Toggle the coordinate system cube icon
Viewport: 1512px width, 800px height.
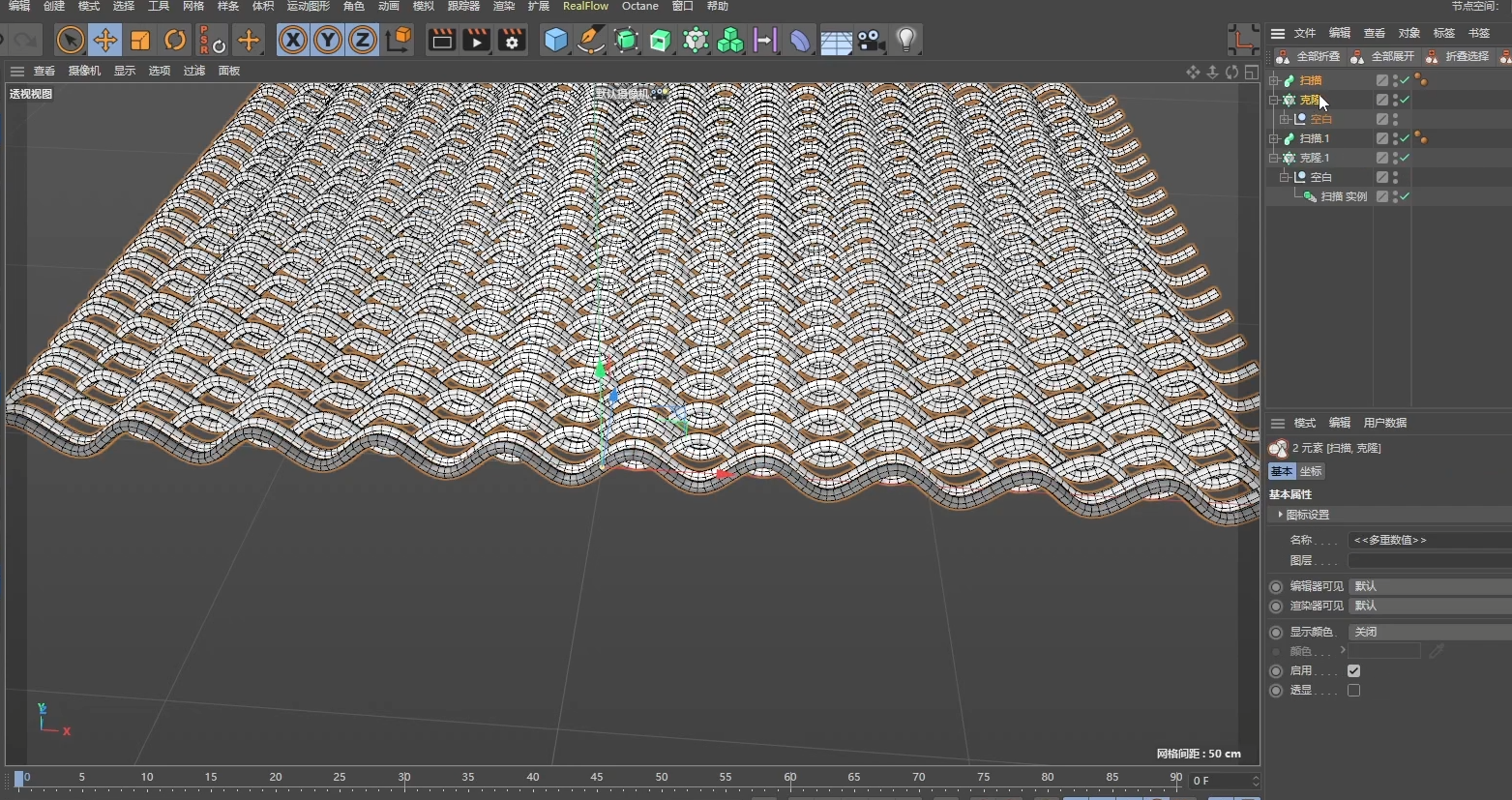399,40
